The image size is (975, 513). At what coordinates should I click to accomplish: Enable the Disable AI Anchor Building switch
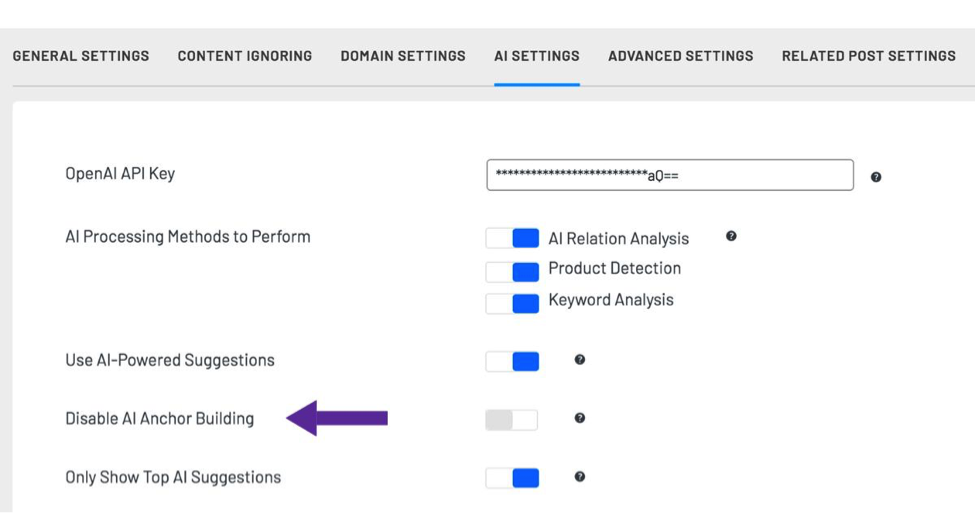pos(512,420)
